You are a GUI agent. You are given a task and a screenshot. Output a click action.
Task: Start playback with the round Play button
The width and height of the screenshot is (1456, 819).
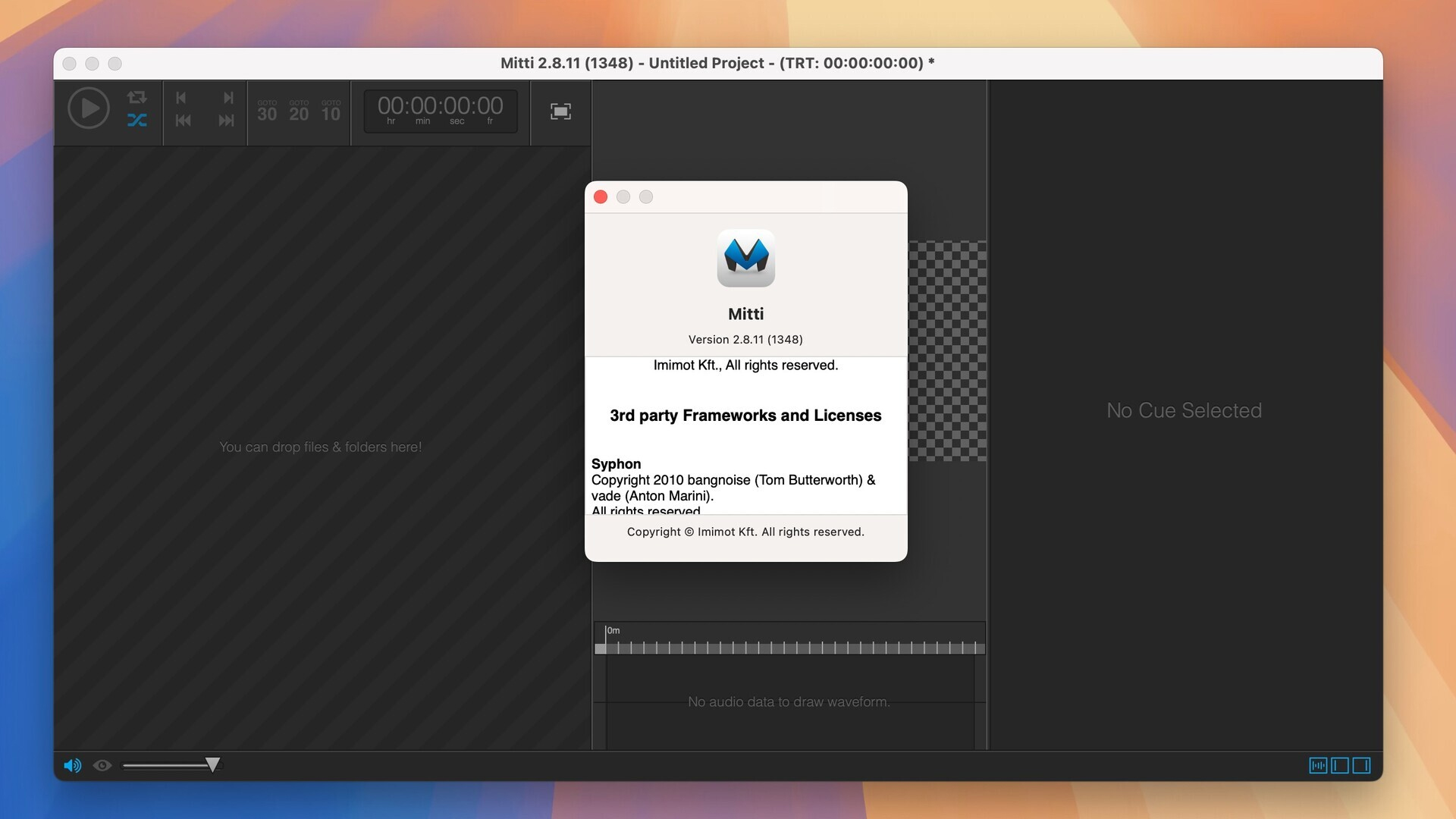89,108
